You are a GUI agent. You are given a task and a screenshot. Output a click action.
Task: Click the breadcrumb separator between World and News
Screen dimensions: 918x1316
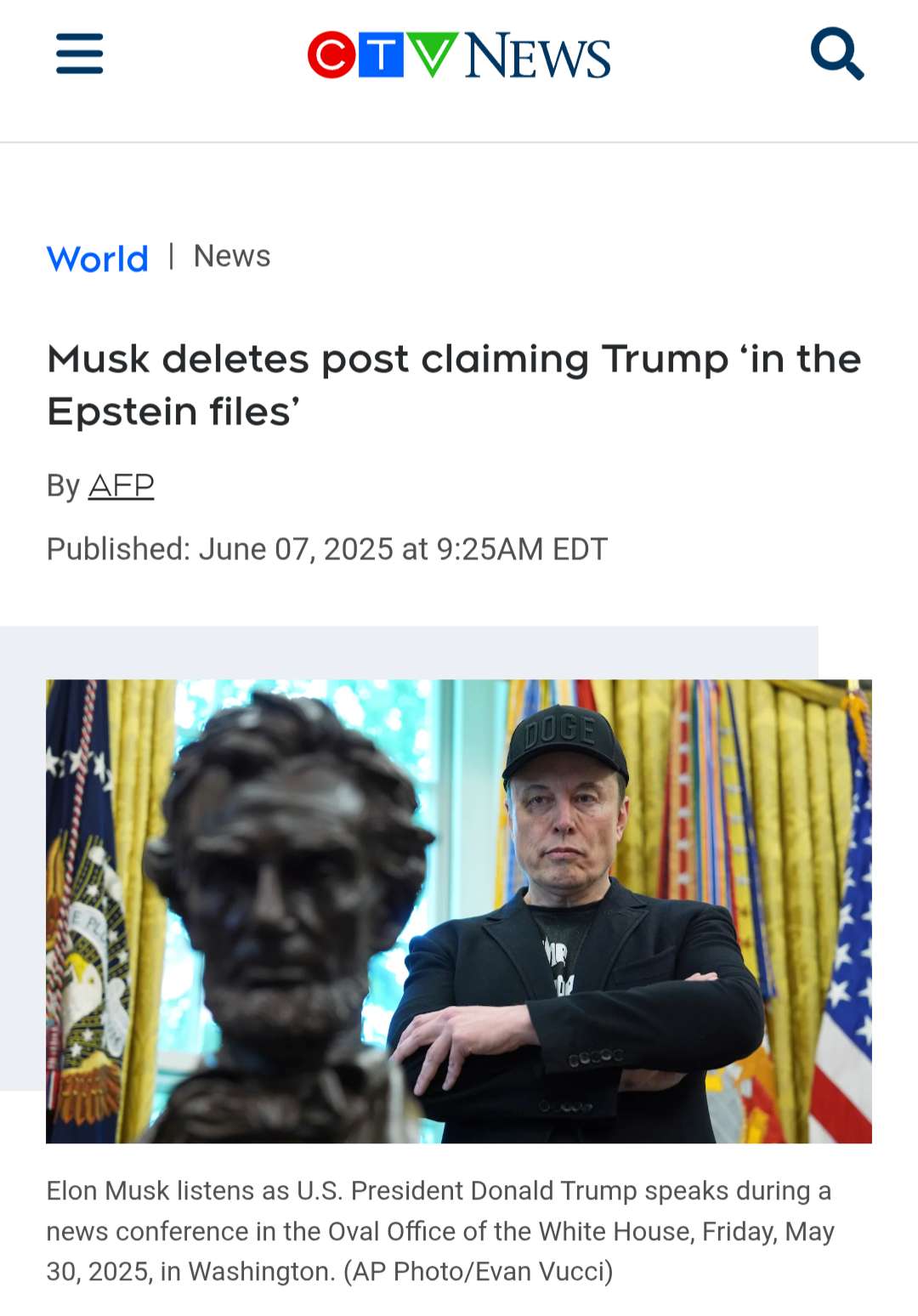pos(172,256)
